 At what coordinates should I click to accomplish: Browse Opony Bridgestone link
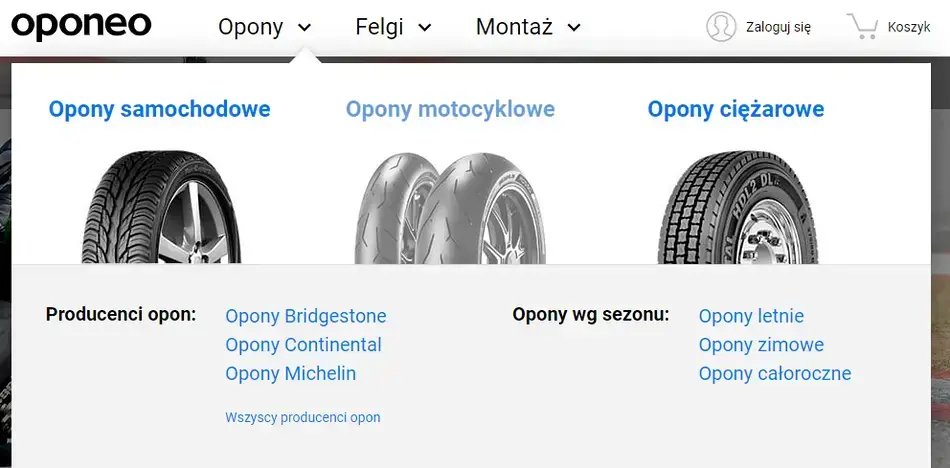pyautogui.click(x=305, y=316)
